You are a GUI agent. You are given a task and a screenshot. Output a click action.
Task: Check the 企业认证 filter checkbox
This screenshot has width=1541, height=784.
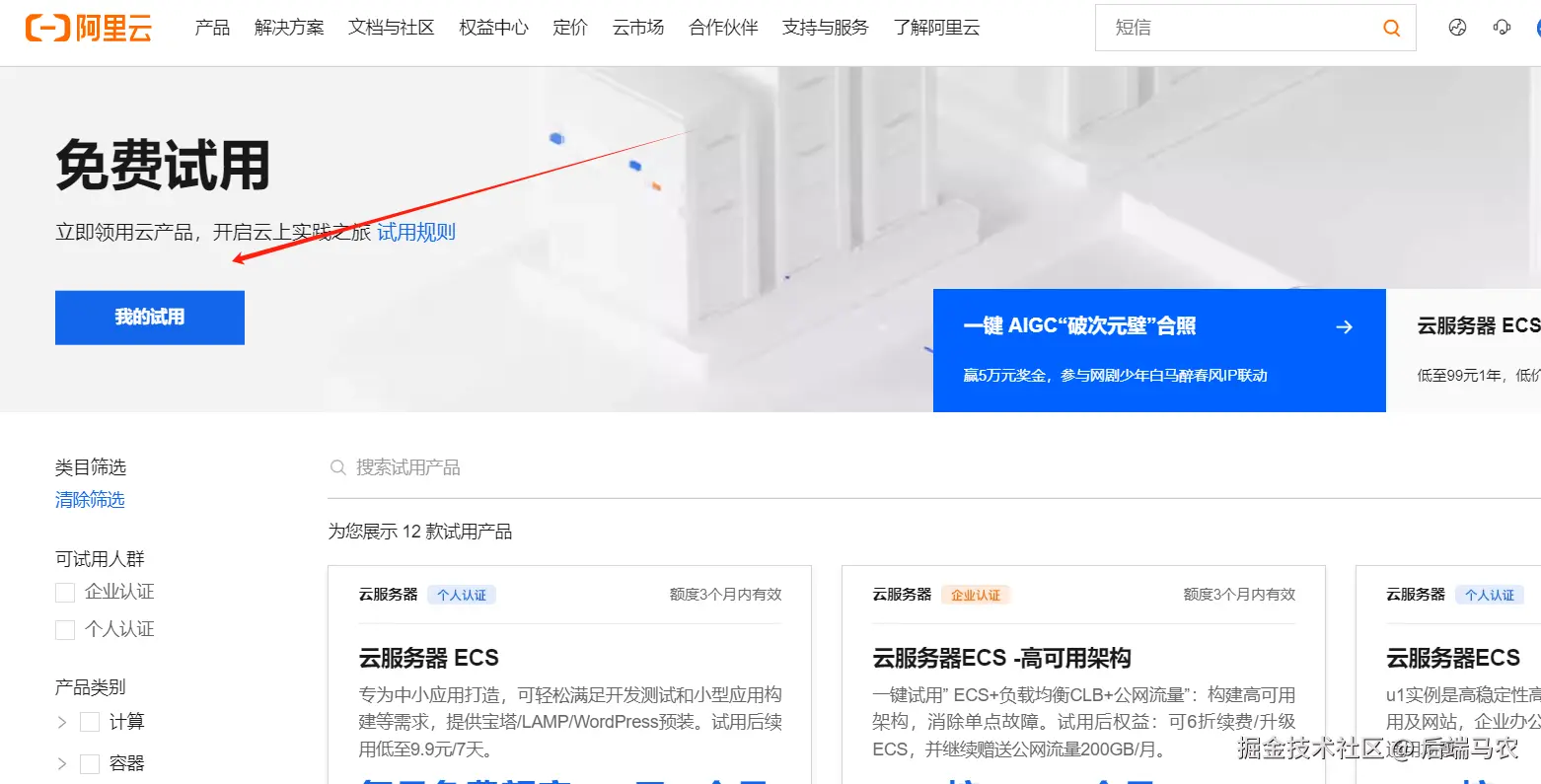pyautogui.click(x=65, y=593)
